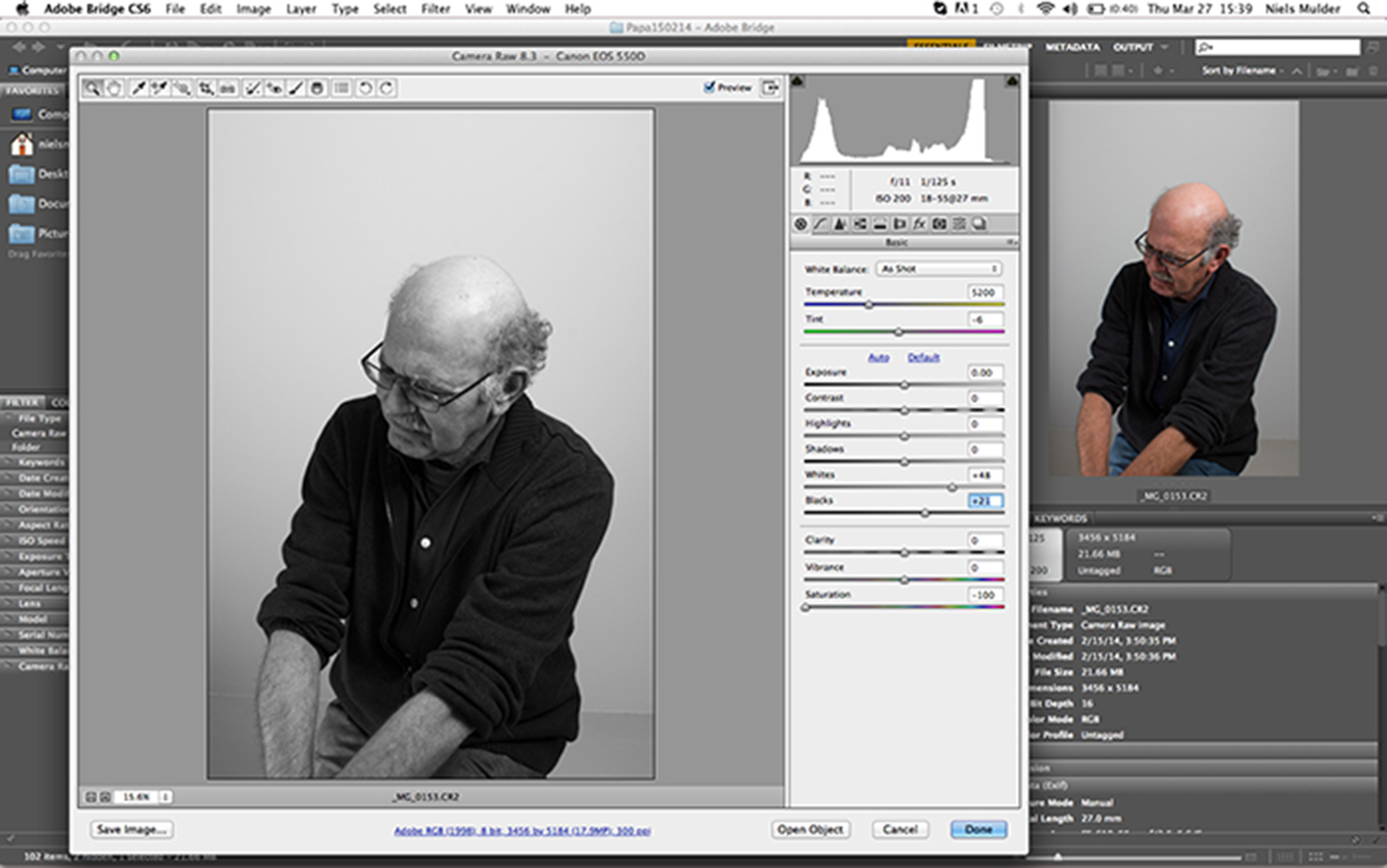Open the Filter menu
The width and height of the screenshot is (1387, 868).
[x=435, y=9]
